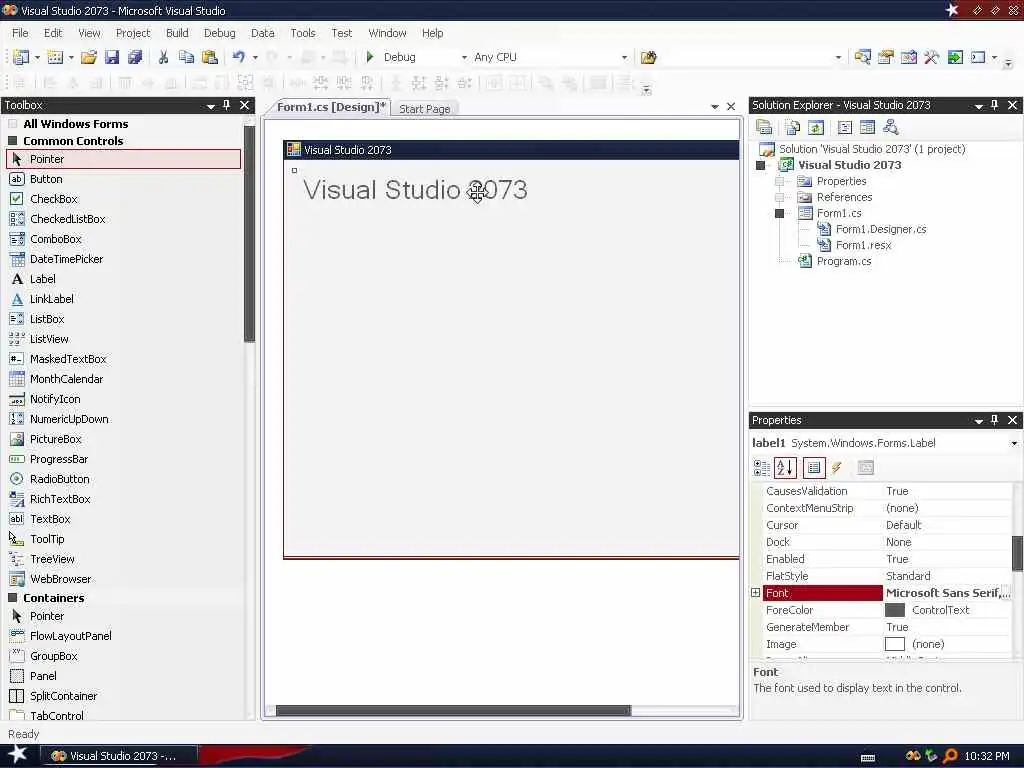
Task: Click the Open File folder icon
Action: [89, 57]
